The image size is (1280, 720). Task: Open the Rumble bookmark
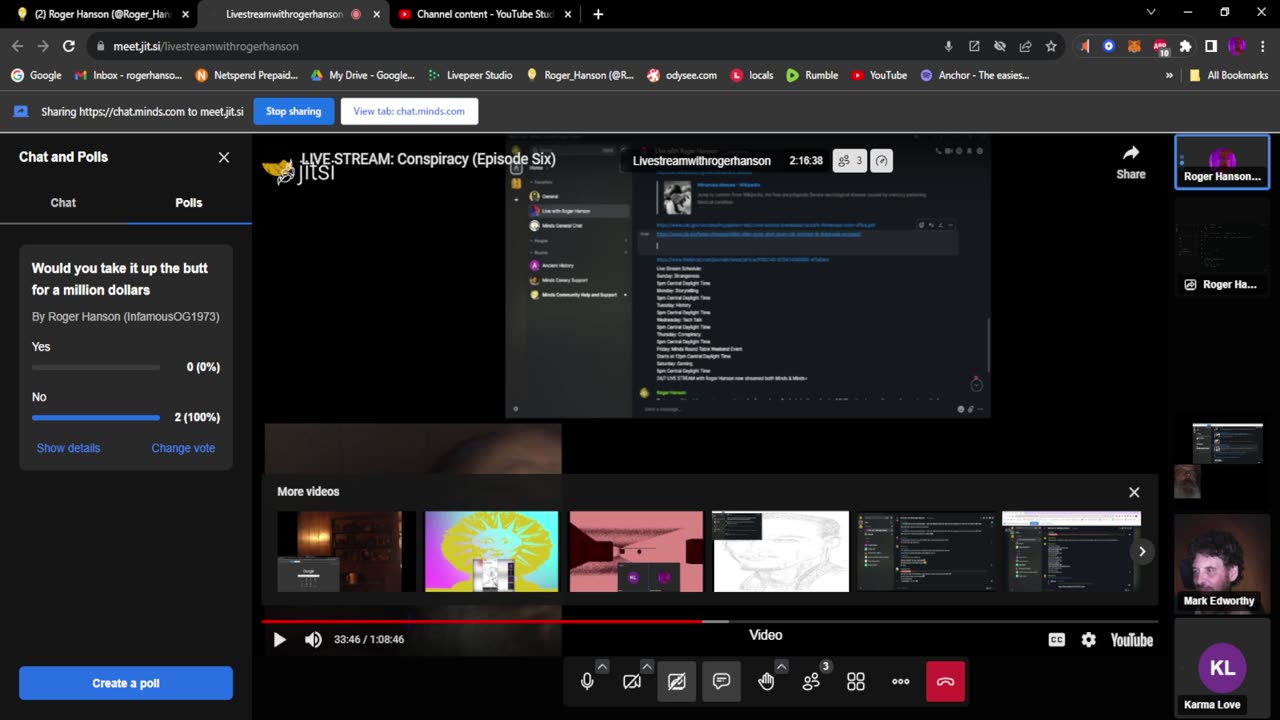812,75
